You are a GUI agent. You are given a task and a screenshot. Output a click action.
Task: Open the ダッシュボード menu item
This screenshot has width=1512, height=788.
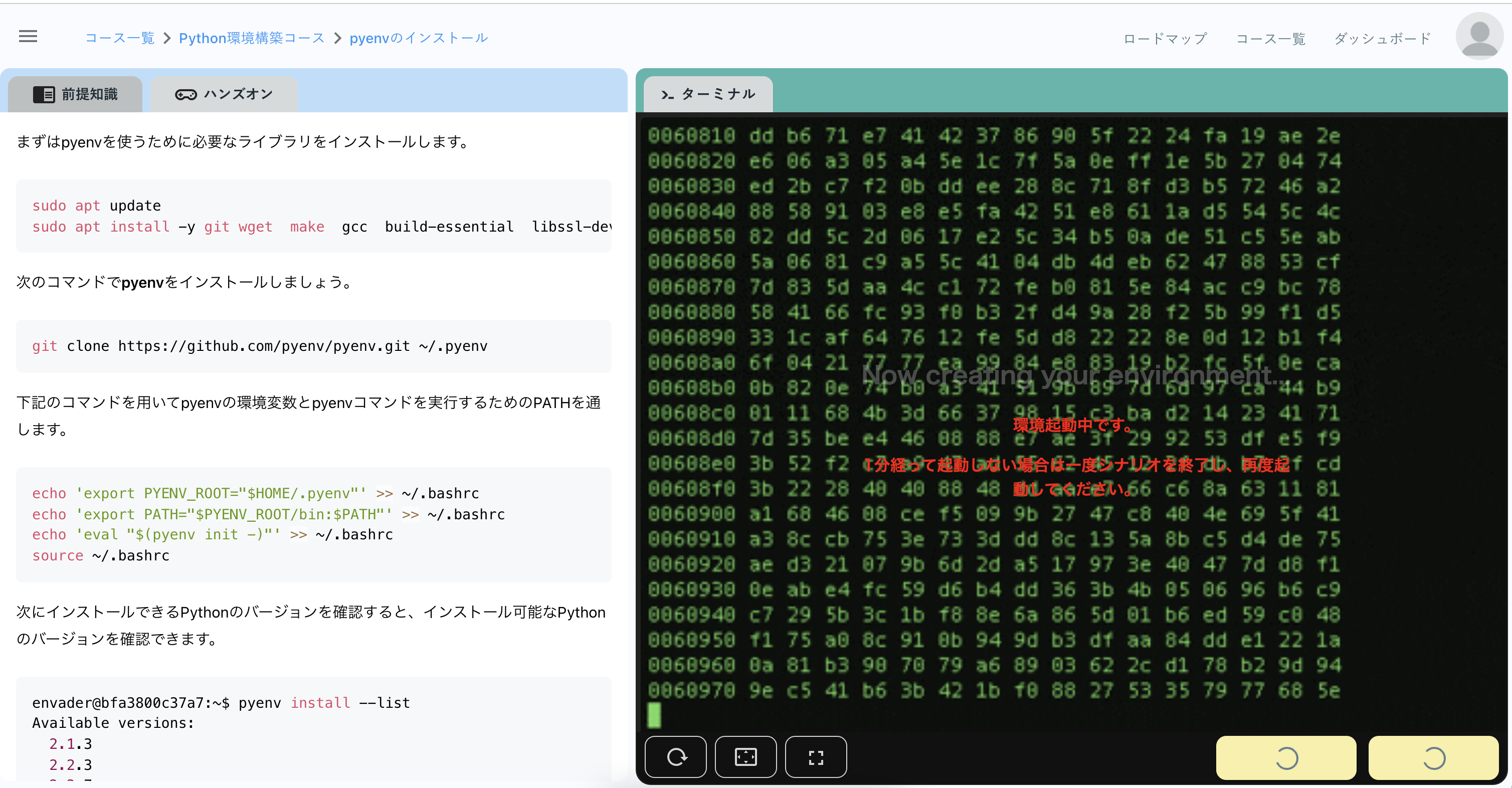pyautogui.click(x=1382, y=38)
